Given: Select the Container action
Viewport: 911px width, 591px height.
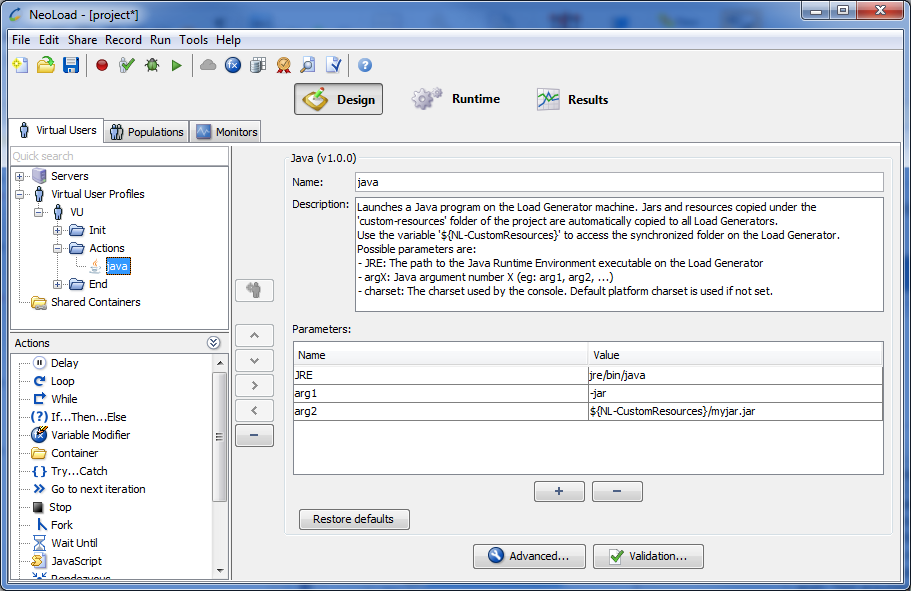Looking at the screenshot, I should pyautogui.click(x=64, y=453).
